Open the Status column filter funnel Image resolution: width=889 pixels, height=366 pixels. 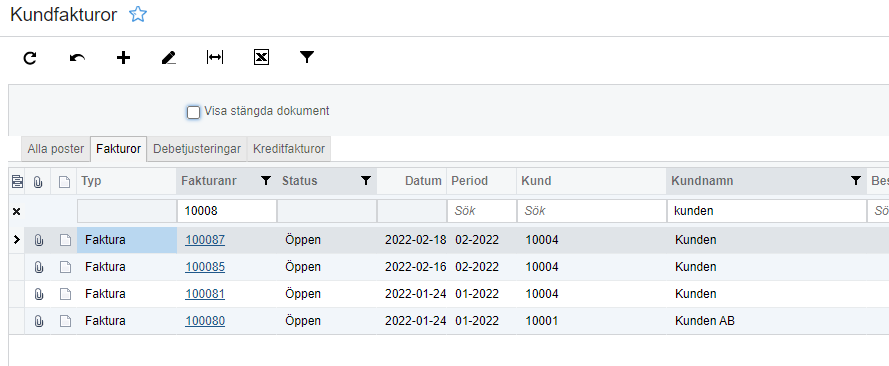click(366, 181)
